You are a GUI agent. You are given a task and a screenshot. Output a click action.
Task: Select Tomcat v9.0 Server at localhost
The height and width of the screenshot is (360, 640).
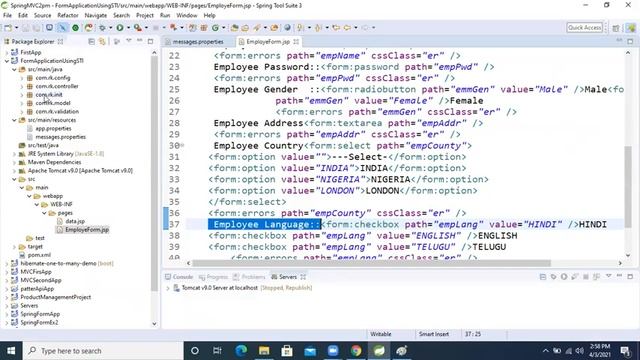[220, 288]
